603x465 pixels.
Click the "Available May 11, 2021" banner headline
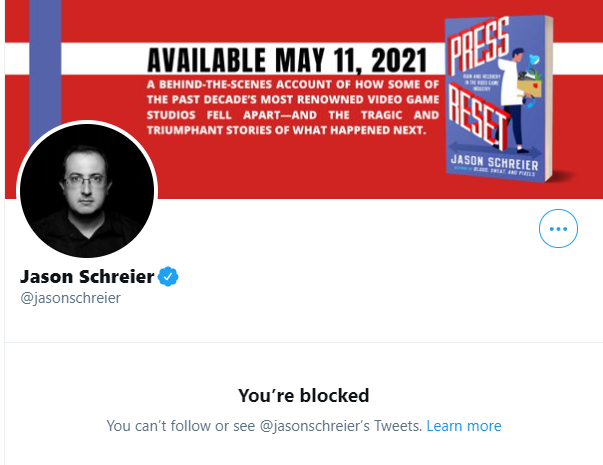click(290, 54)
